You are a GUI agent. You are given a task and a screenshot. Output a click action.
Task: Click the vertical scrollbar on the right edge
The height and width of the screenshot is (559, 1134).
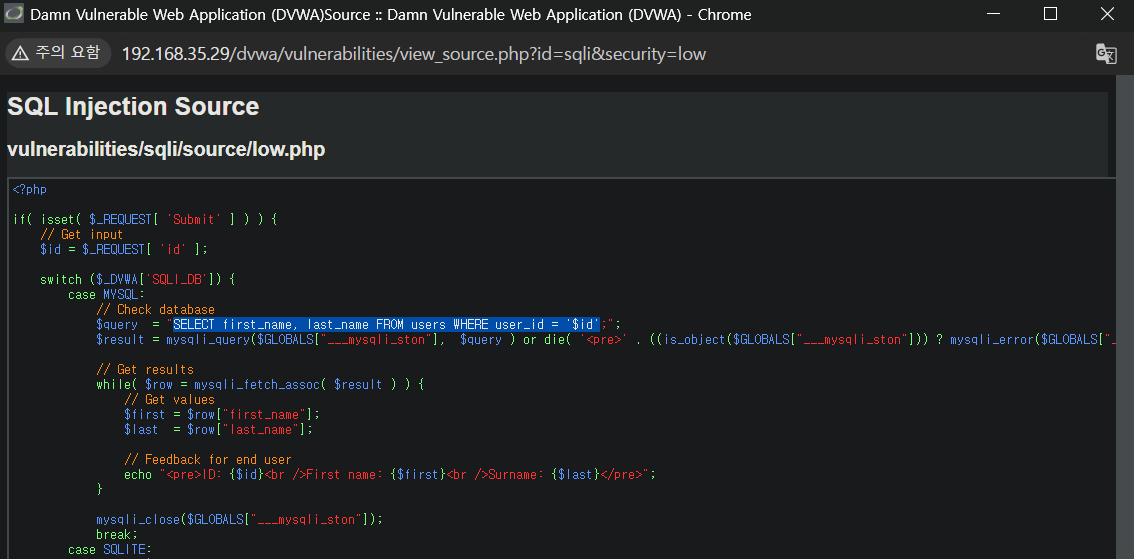[x=1125, y=317]
